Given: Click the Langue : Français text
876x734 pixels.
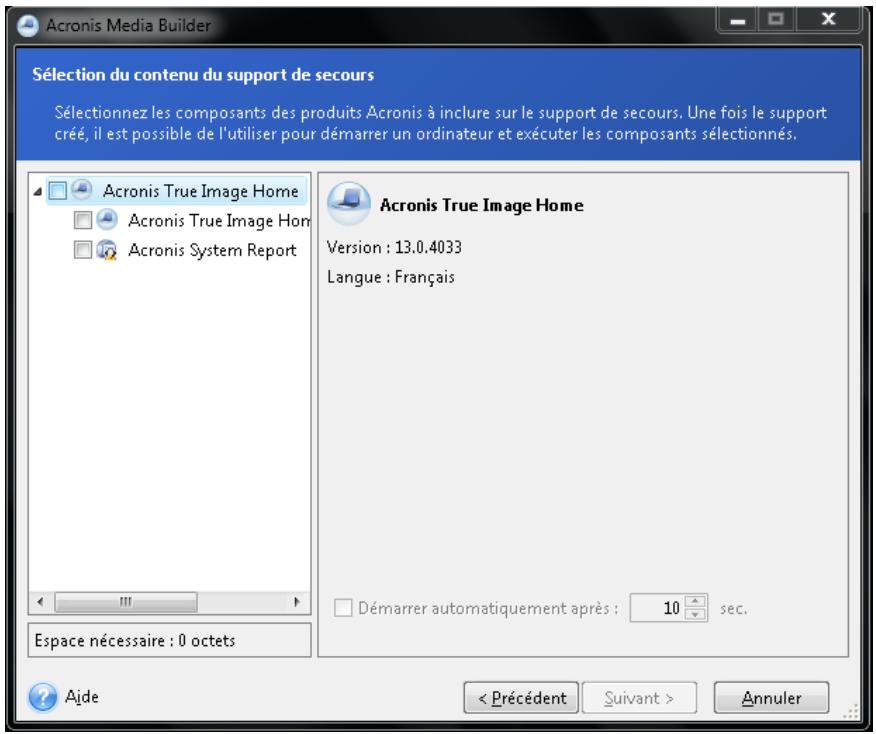Looking at the screenshot, I should click(x=391, y=277).
